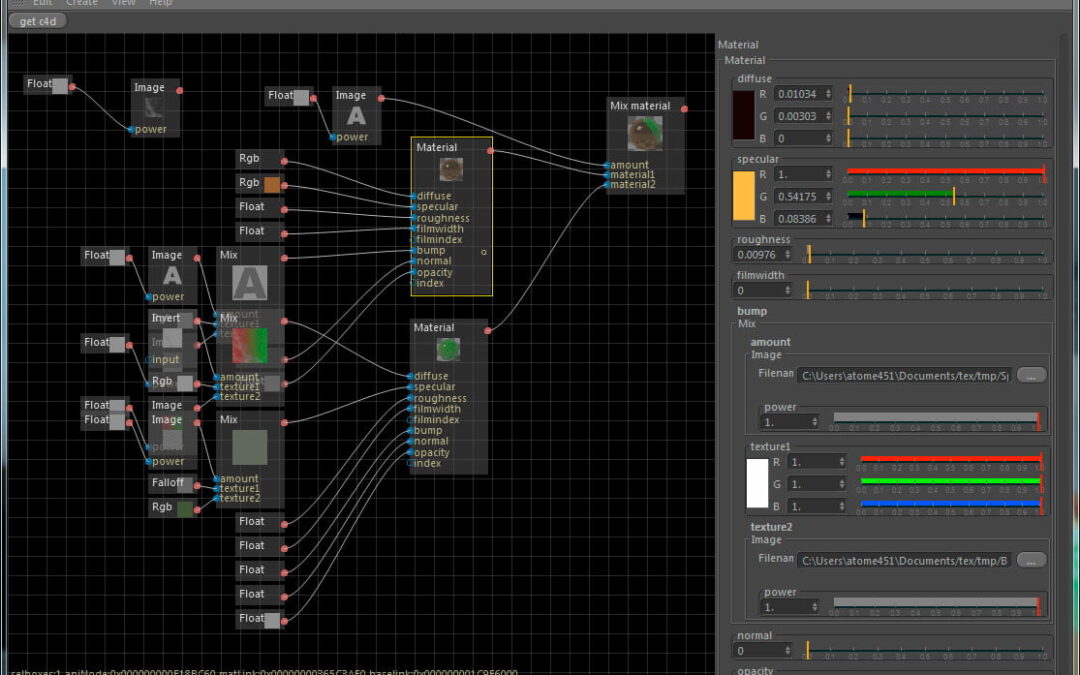Viewport: 1080px width, 675px height.
Task: Browse for the texture2 image file
Action: 1031,560
